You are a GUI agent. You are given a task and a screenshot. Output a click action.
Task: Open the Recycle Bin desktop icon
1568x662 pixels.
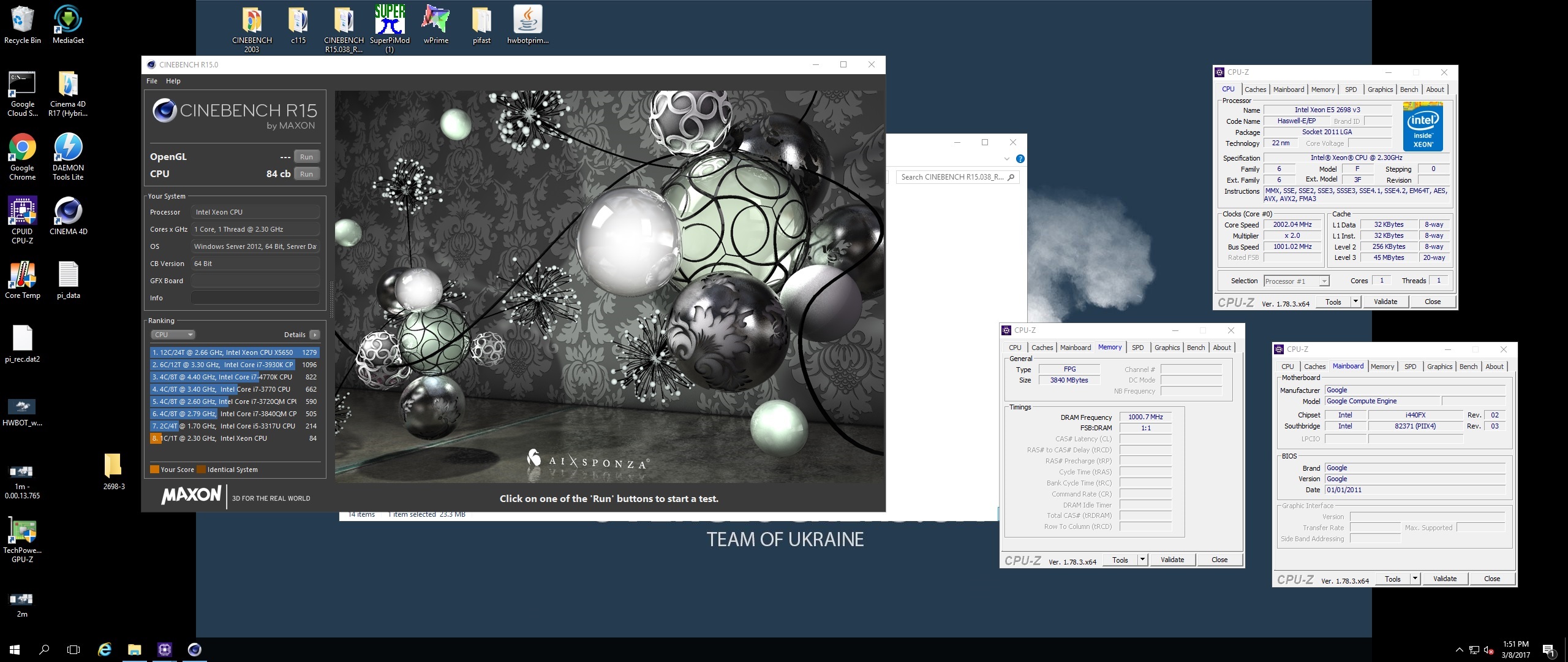[22, 25]
